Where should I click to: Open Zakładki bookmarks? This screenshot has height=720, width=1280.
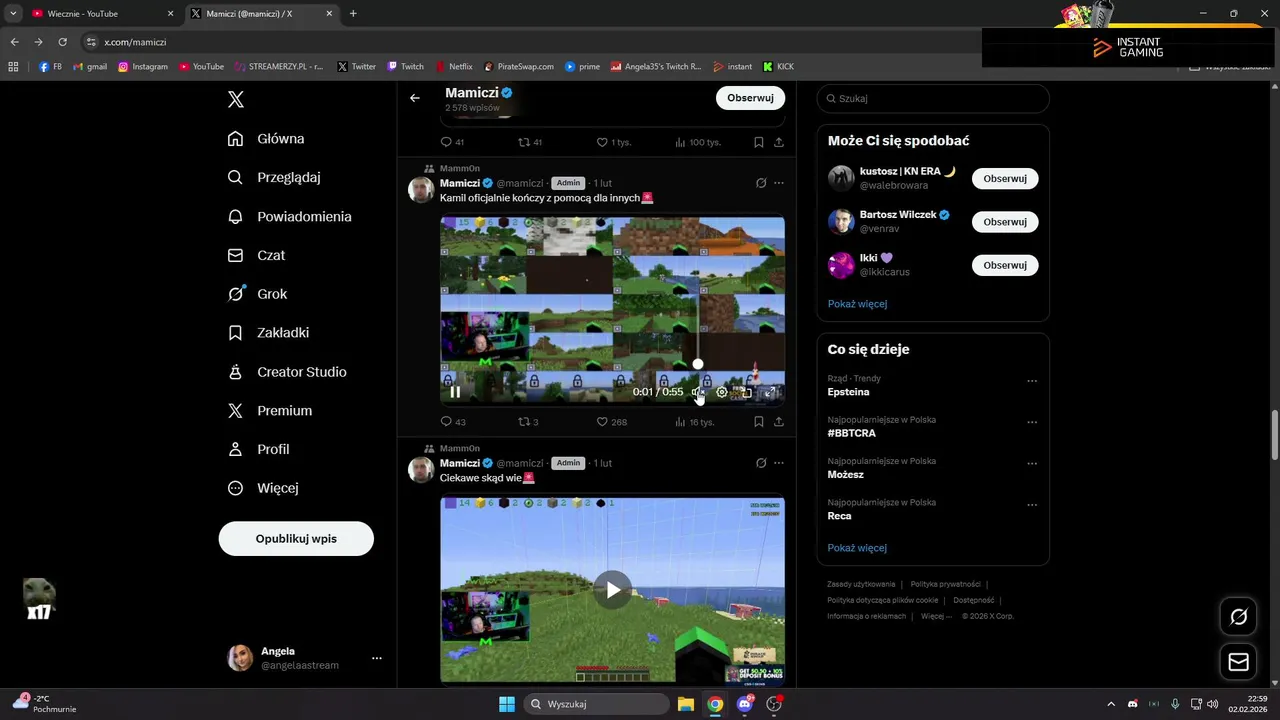tap(269, 333)
